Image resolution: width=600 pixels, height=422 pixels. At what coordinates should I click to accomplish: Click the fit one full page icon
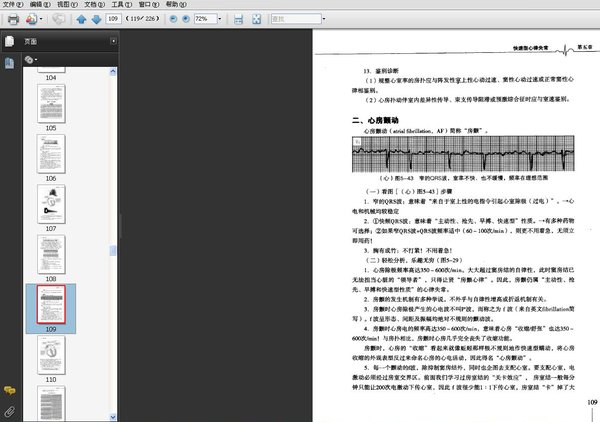tap(256, 19)
